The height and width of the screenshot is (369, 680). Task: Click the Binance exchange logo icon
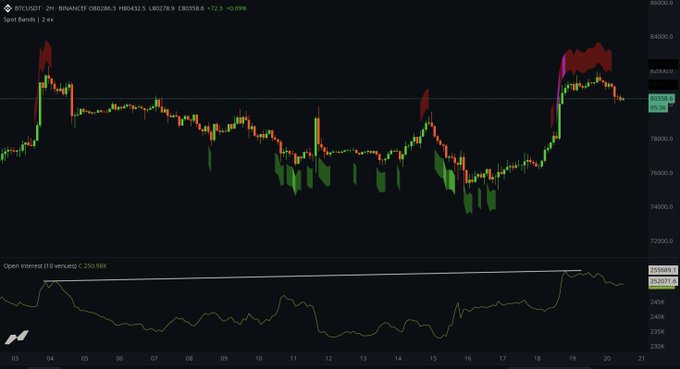click(8, 8)
